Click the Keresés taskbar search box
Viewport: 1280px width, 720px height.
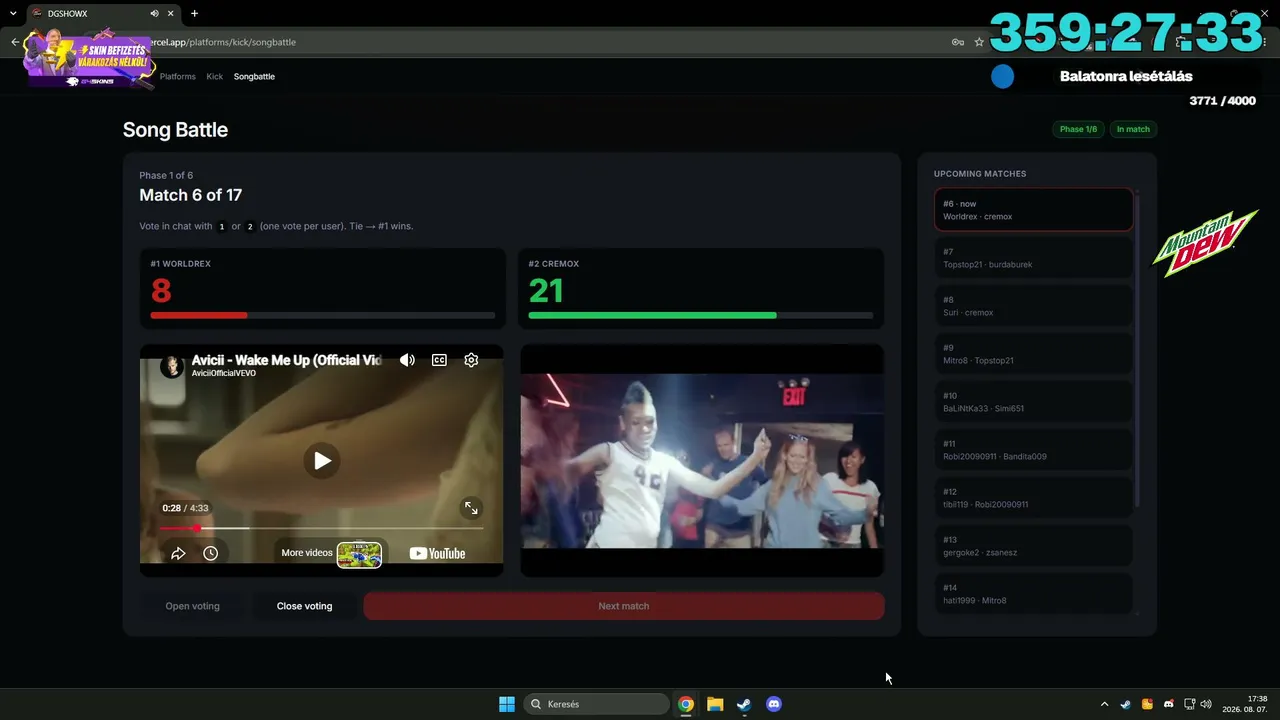pyautogui.click(x=597, y=704)
